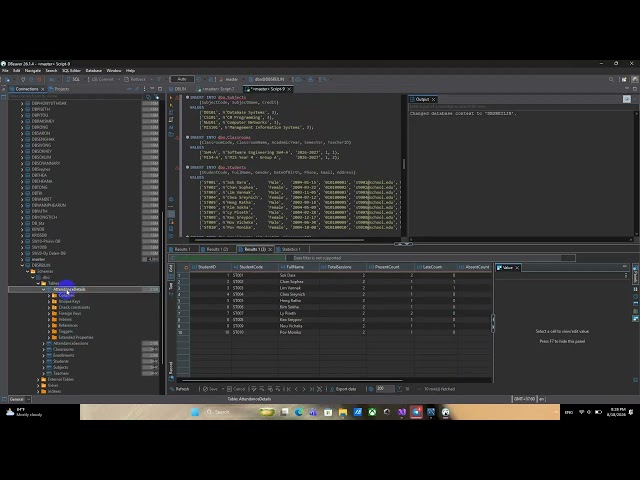Switch to the Projects panel tab
This screenshot has width=640, height=480.
[59, 89]
